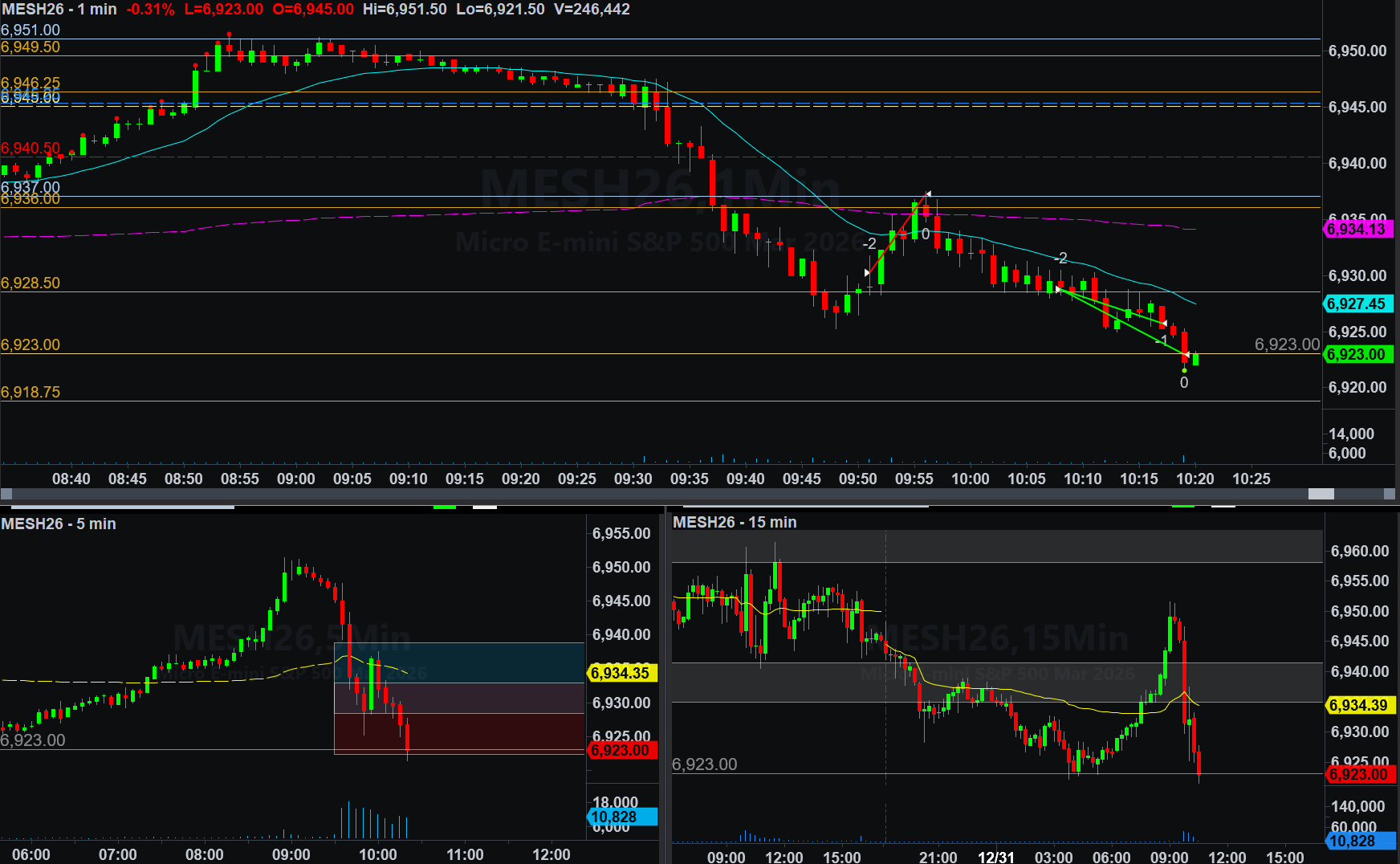This screenshot has width=1400, height=864.
Task: Click the MESH26 - 15 min chart title
Action: (735, 523)
